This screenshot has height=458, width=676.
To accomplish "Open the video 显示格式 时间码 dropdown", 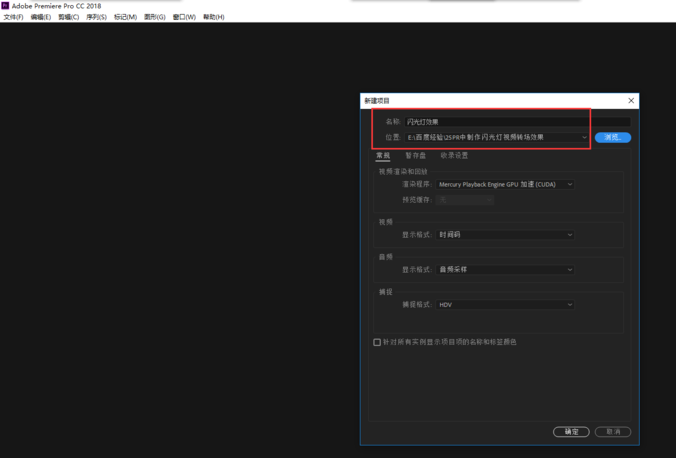I will pos(505,235).
